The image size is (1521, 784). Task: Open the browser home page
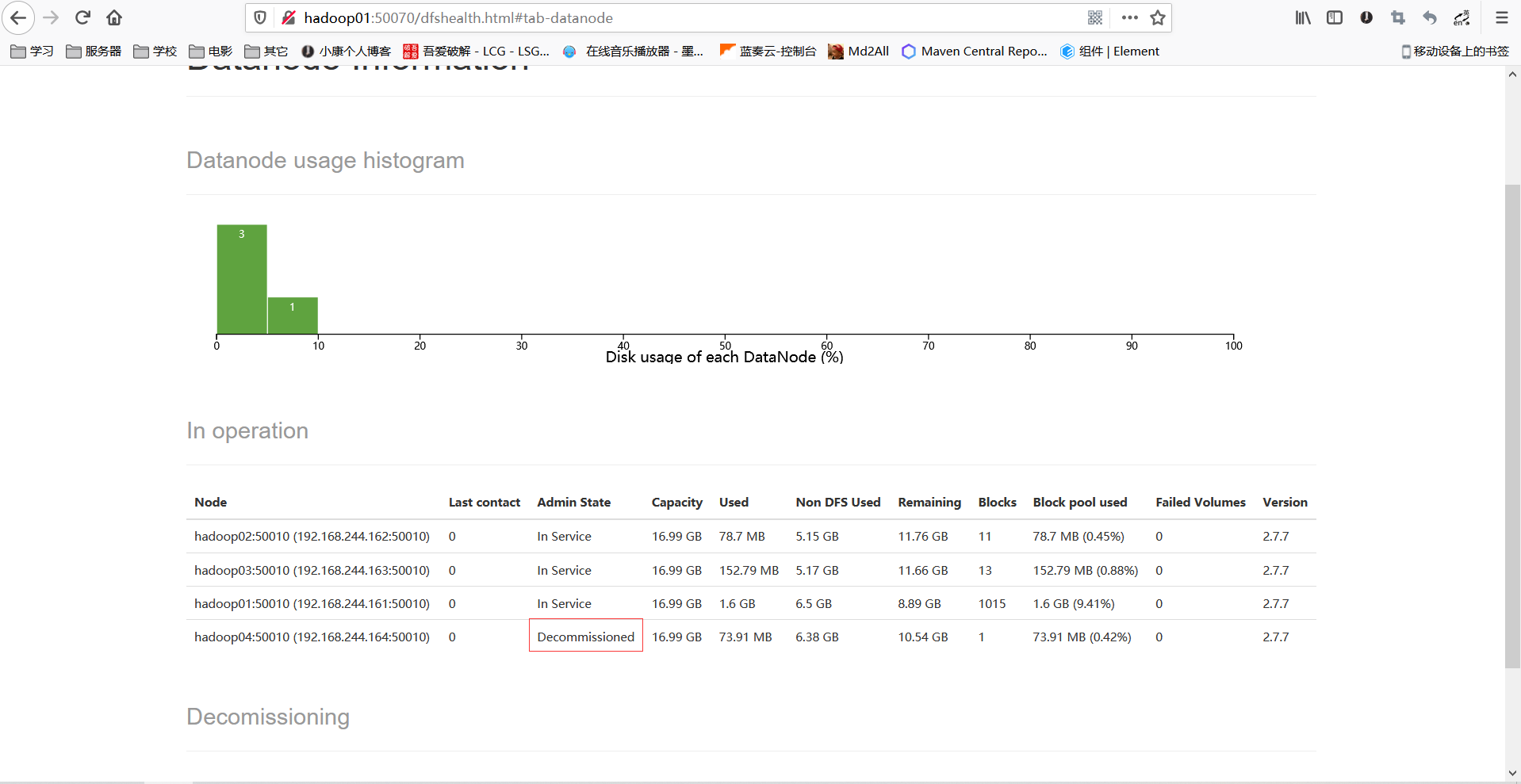click(114, 17)
